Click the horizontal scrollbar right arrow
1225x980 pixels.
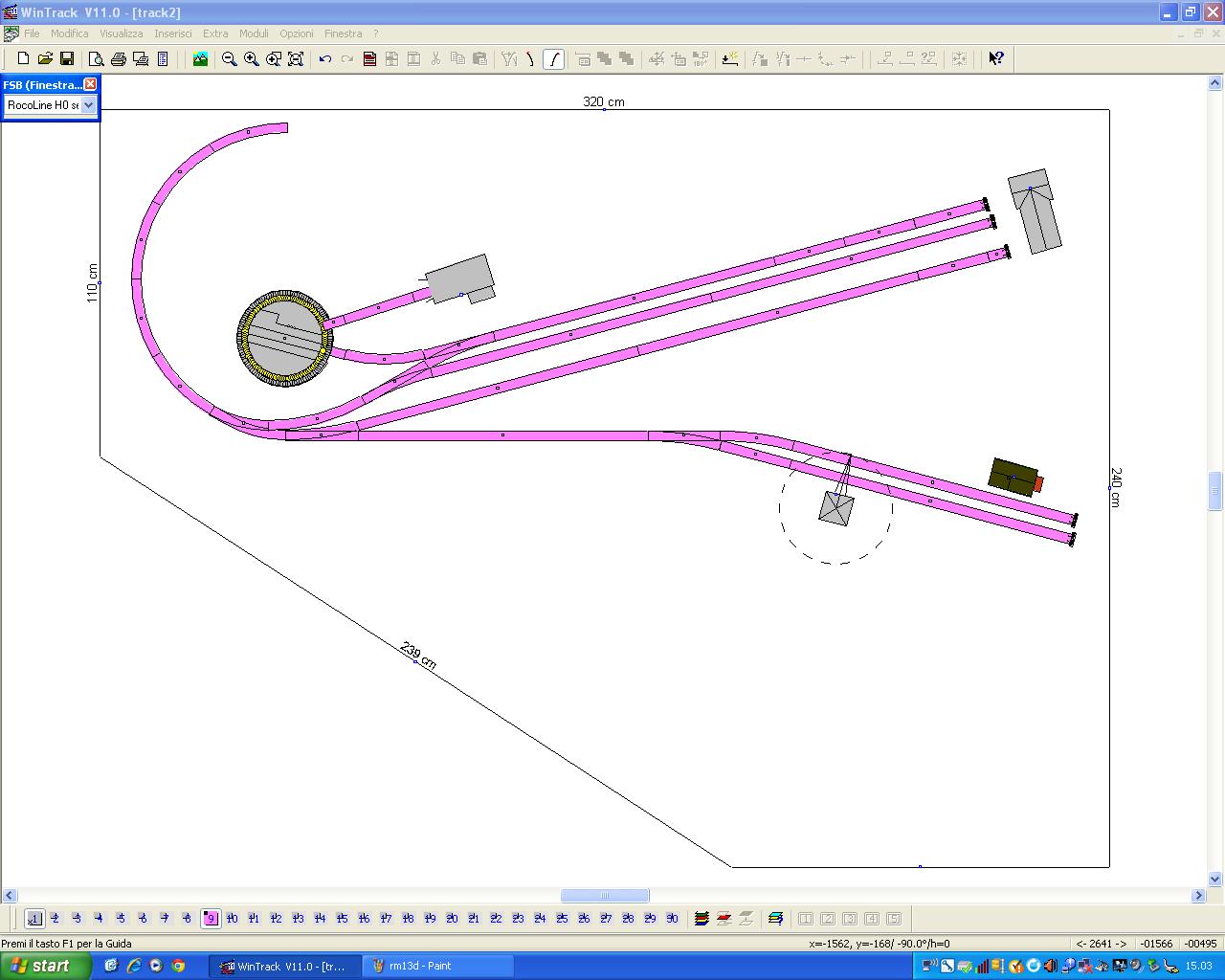coord(1198,896)
